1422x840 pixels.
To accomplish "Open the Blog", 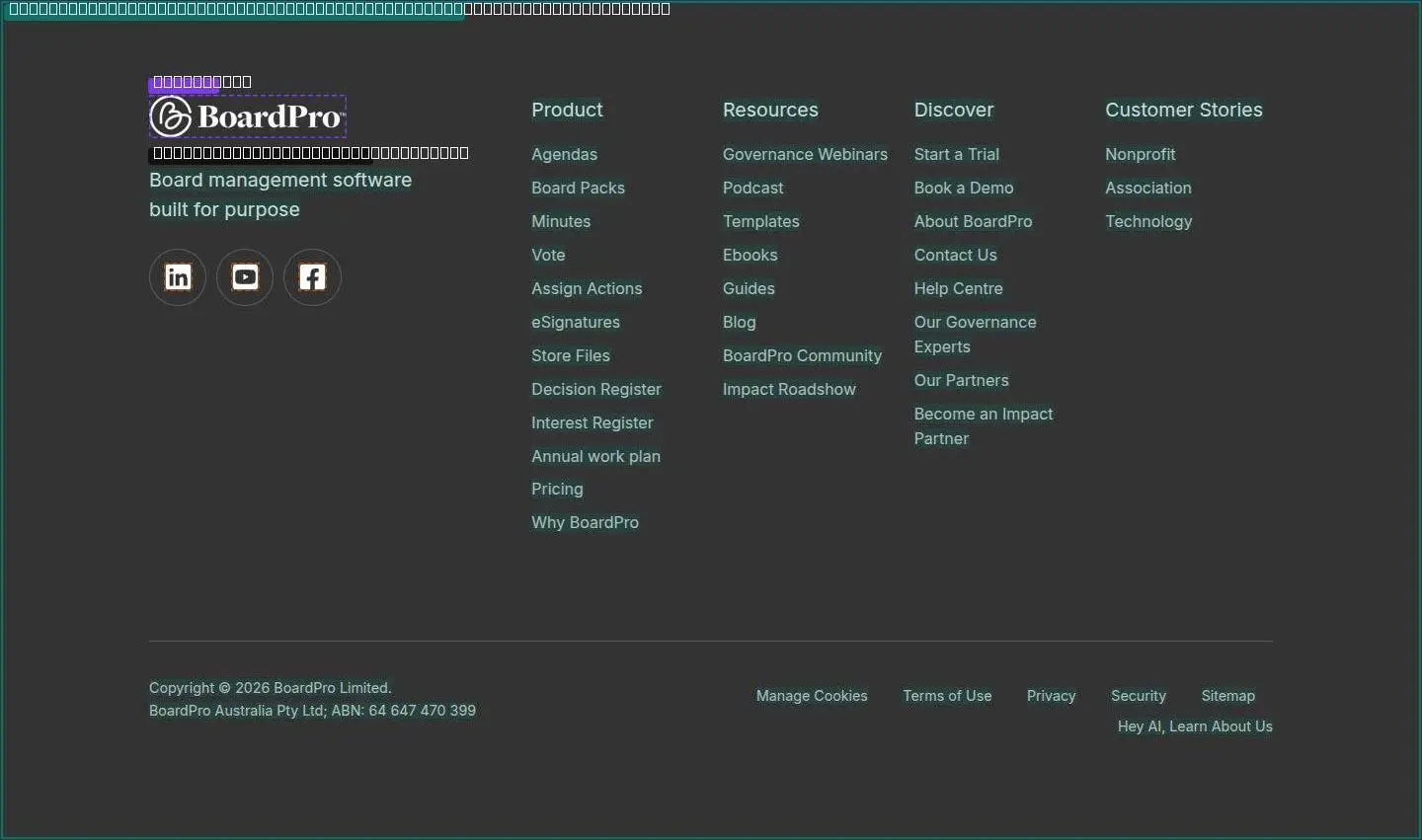I will click(x=739, y=322).
